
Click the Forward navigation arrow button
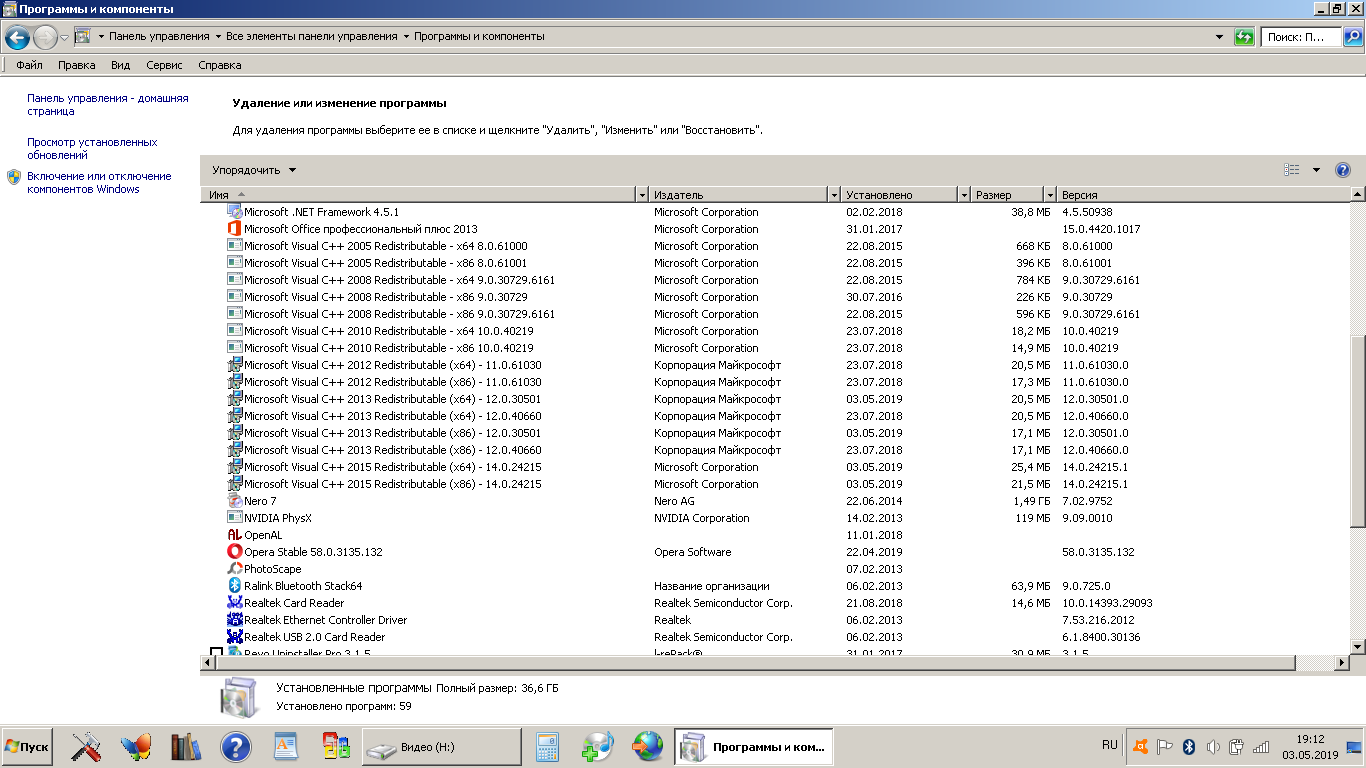click(x=46, y=38)
